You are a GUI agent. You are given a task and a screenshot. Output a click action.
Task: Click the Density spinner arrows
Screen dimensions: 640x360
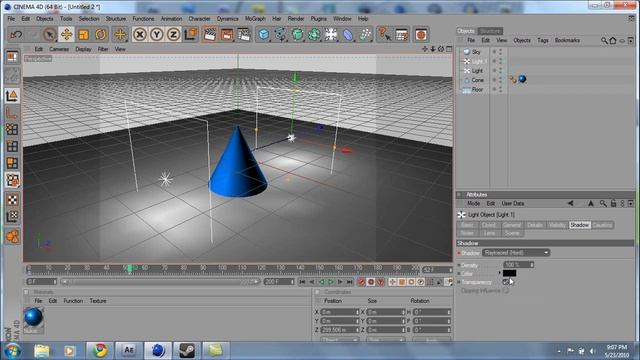point(531,265)
